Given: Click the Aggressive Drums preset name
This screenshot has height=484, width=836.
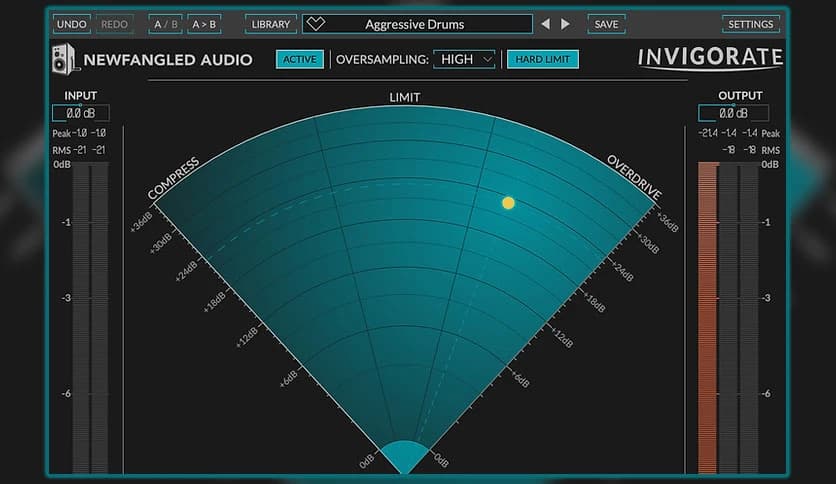Looking at the screenshot, I should 414,24.
